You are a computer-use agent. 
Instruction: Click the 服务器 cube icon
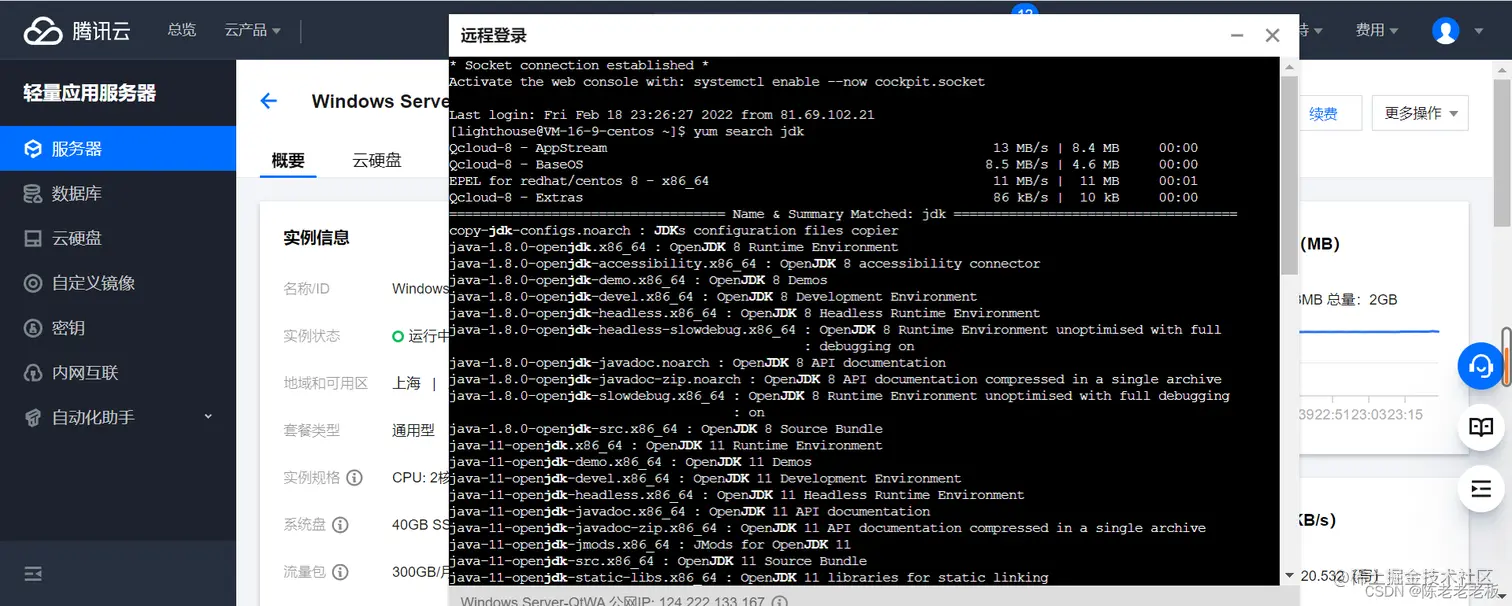point(33,149)
